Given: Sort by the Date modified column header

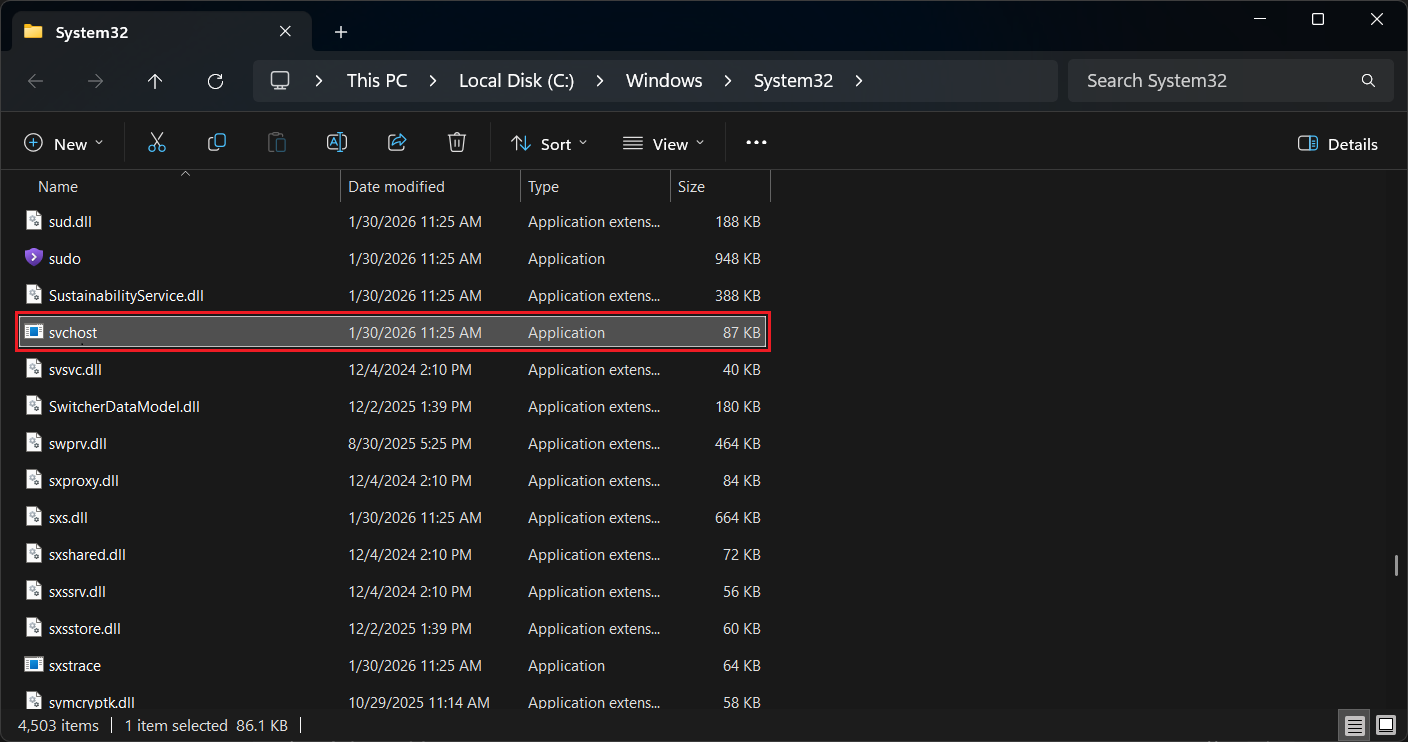Looking at the screenshot, I should click(396, 187).
